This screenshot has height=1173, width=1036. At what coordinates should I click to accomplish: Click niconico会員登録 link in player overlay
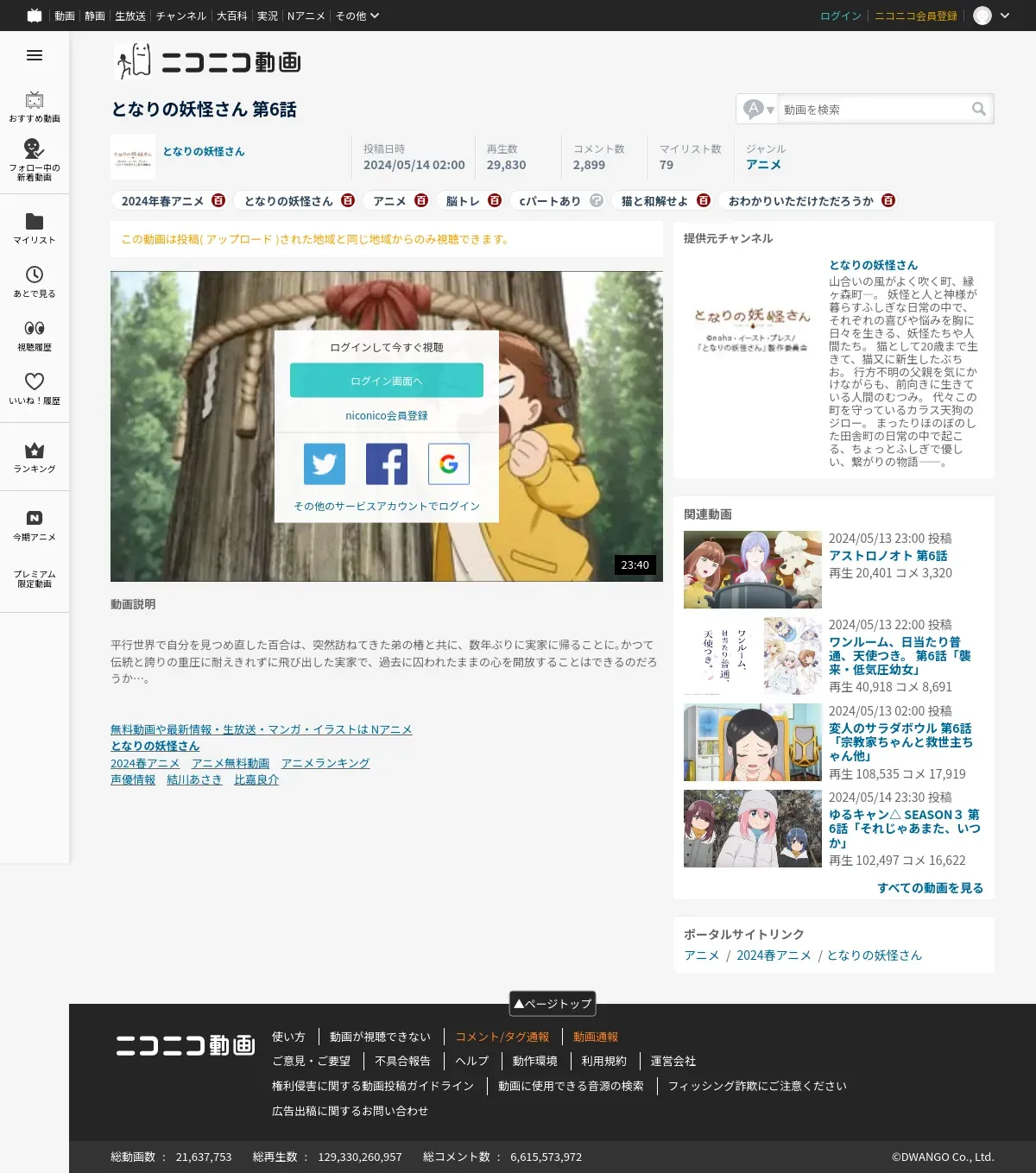(387, 415)
